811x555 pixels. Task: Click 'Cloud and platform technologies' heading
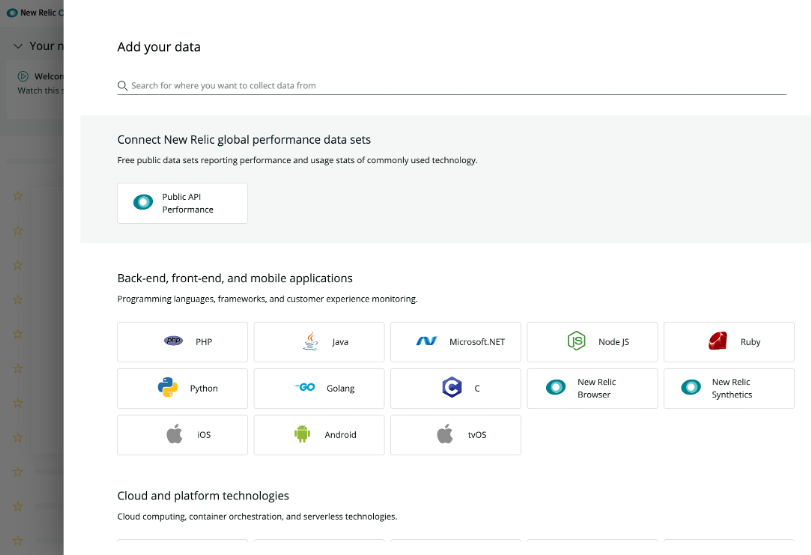[x=203, y=496]
